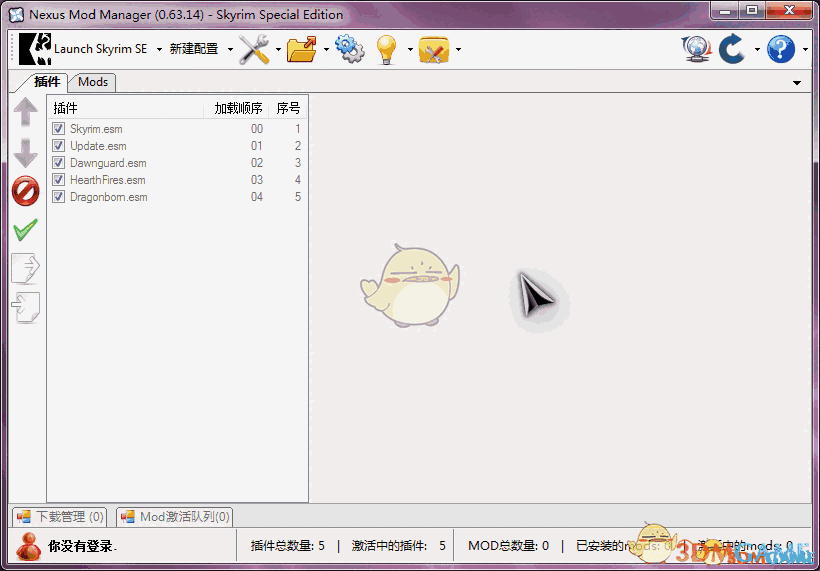Viewport: 820px width, 571px height.
Task: Select the Dawnguard.esm plugin row
Action: click(x=177, y=163)
